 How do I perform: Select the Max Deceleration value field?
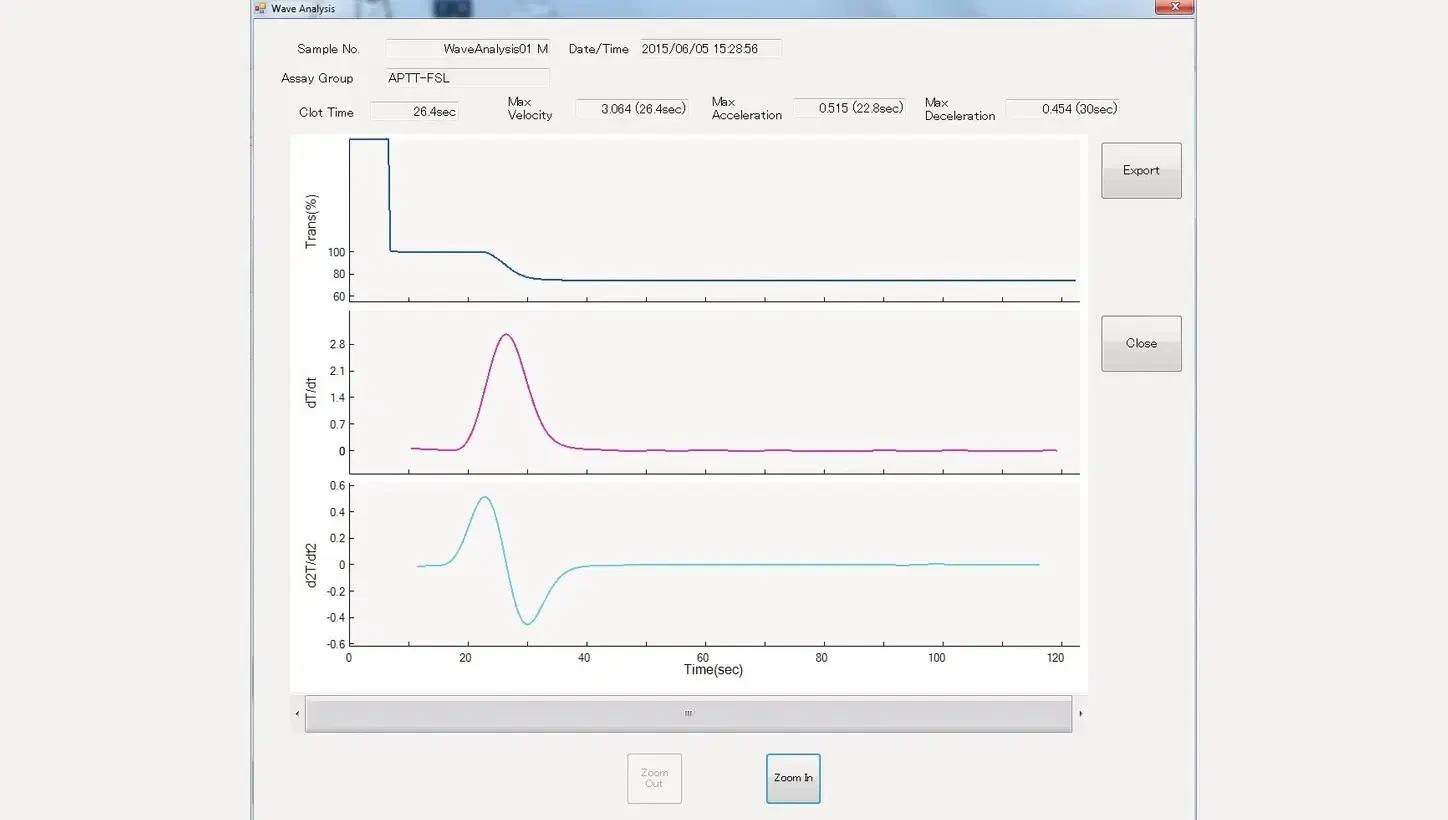(1062, 109)
